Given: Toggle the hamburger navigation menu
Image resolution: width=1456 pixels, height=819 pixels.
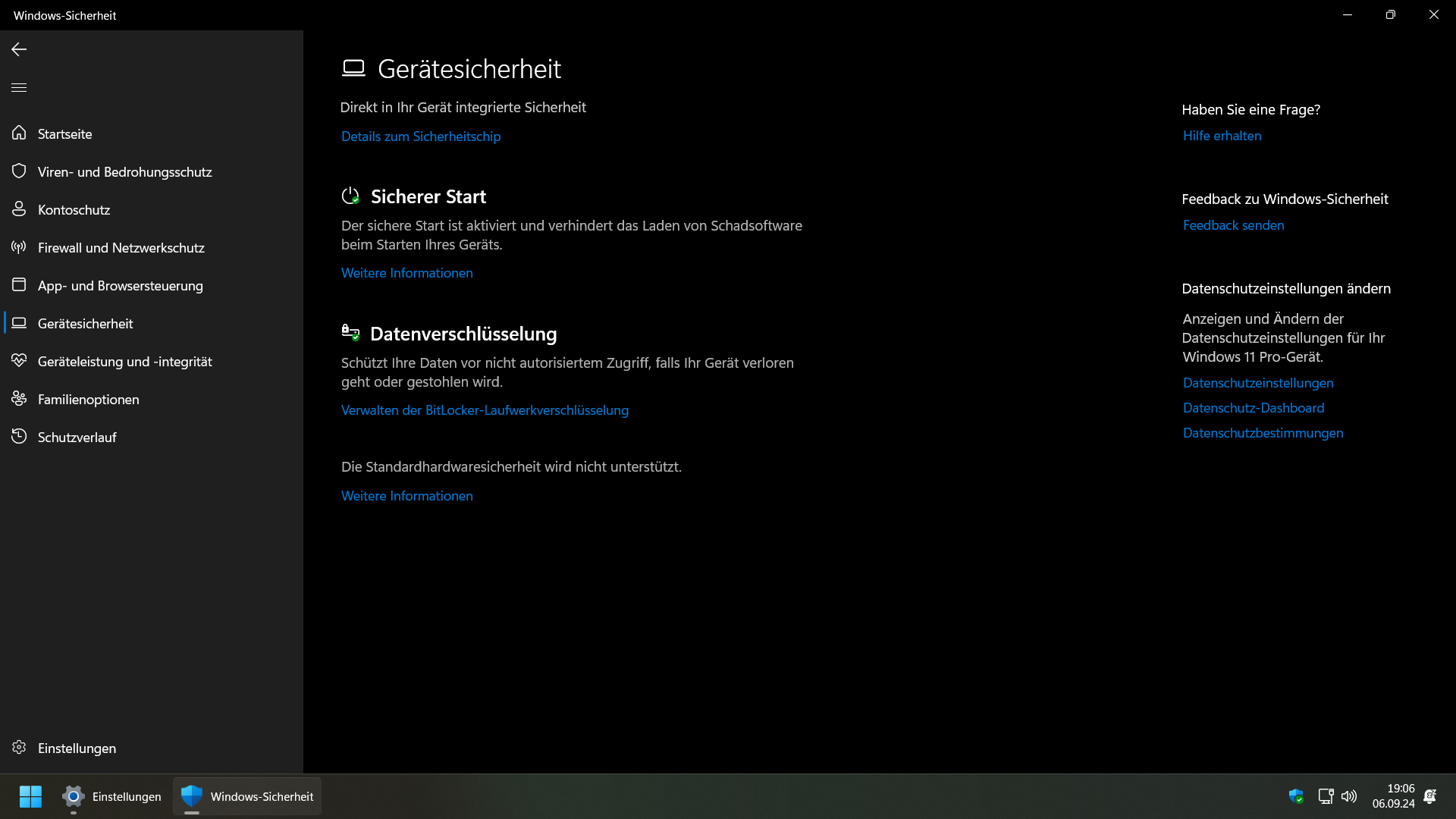Looking at the screenshot, I should (x=19, y=87).
